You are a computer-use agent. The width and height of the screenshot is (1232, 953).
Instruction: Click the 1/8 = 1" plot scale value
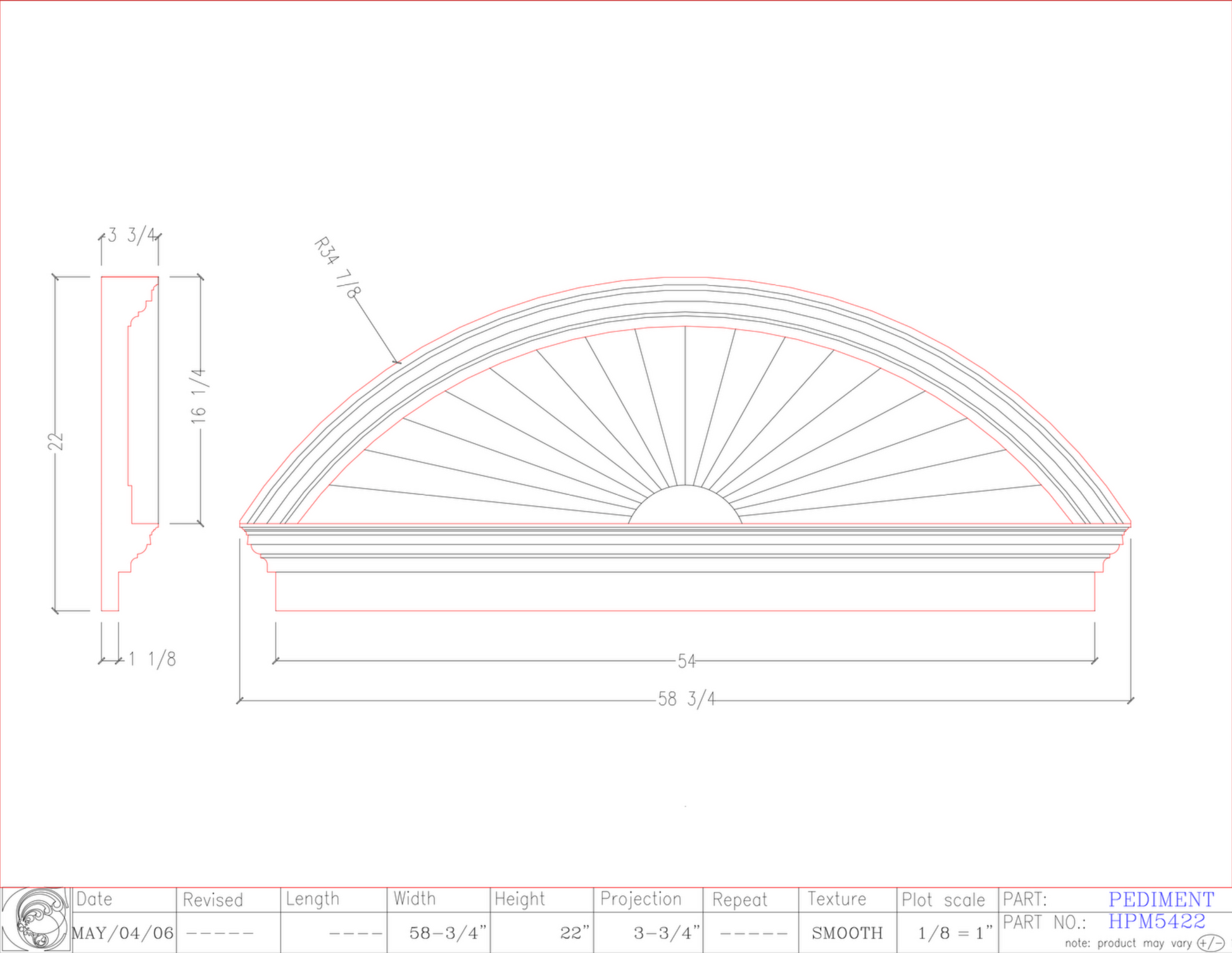click(955, 933)
